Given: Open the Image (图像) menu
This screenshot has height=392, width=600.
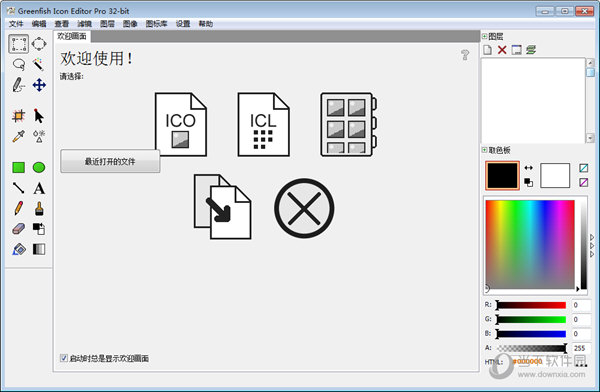Looking at the screenshot, I should point(130,24).
